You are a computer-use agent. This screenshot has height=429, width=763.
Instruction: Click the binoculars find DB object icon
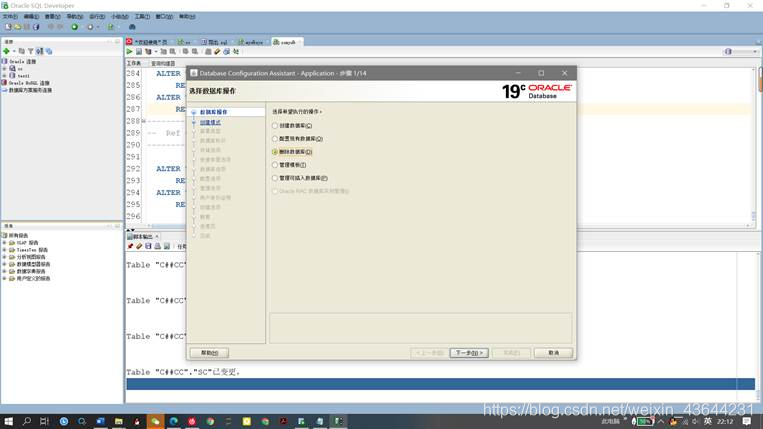pyautogui.click(x=132, y=27)
